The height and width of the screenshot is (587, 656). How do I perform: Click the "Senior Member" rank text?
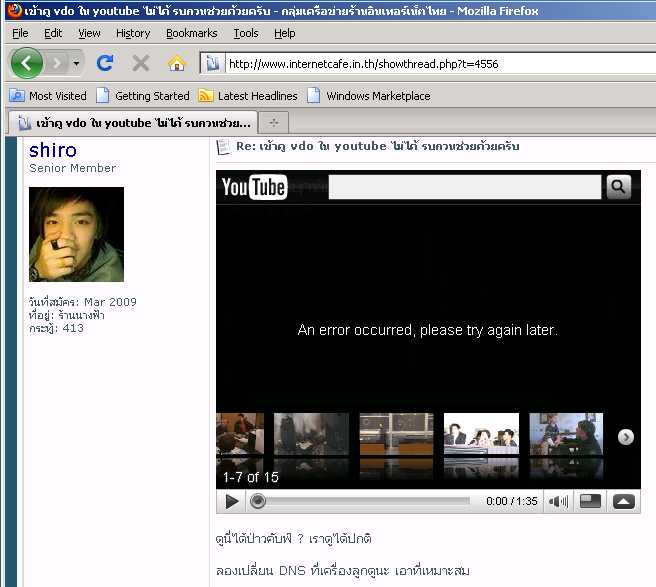(72, 168)
